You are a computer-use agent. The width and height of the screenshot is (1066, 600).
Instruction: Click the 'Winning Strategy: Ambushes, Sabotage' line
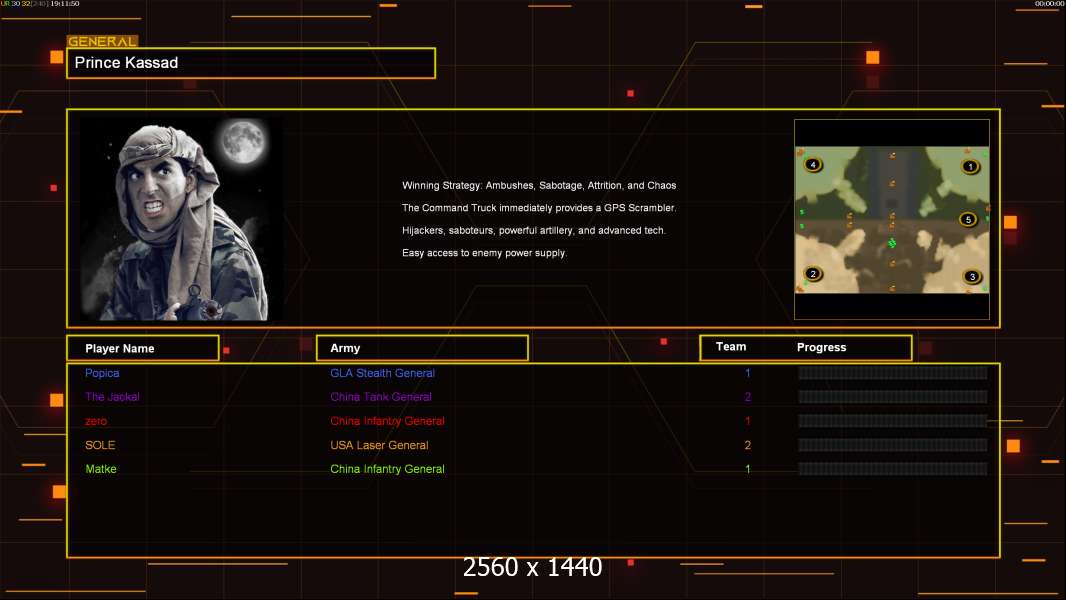[538, 186]
